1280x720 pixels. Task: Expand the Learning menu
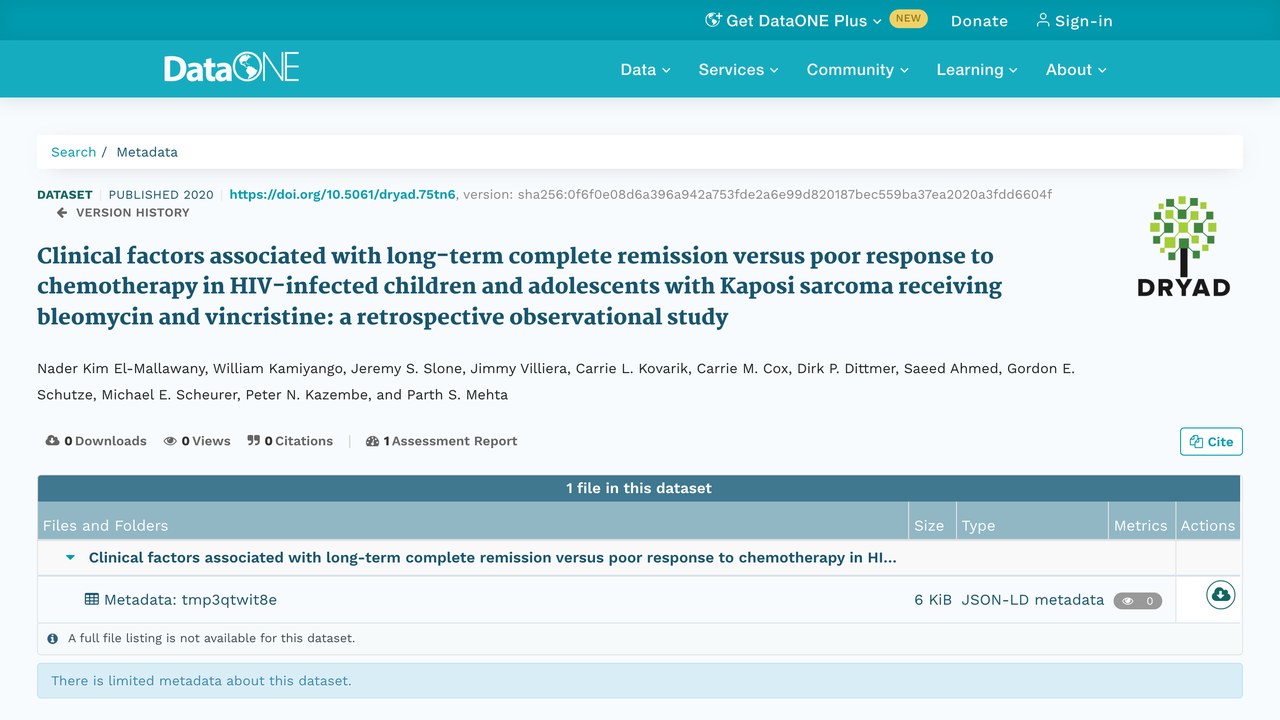click(x=976, y=69)
